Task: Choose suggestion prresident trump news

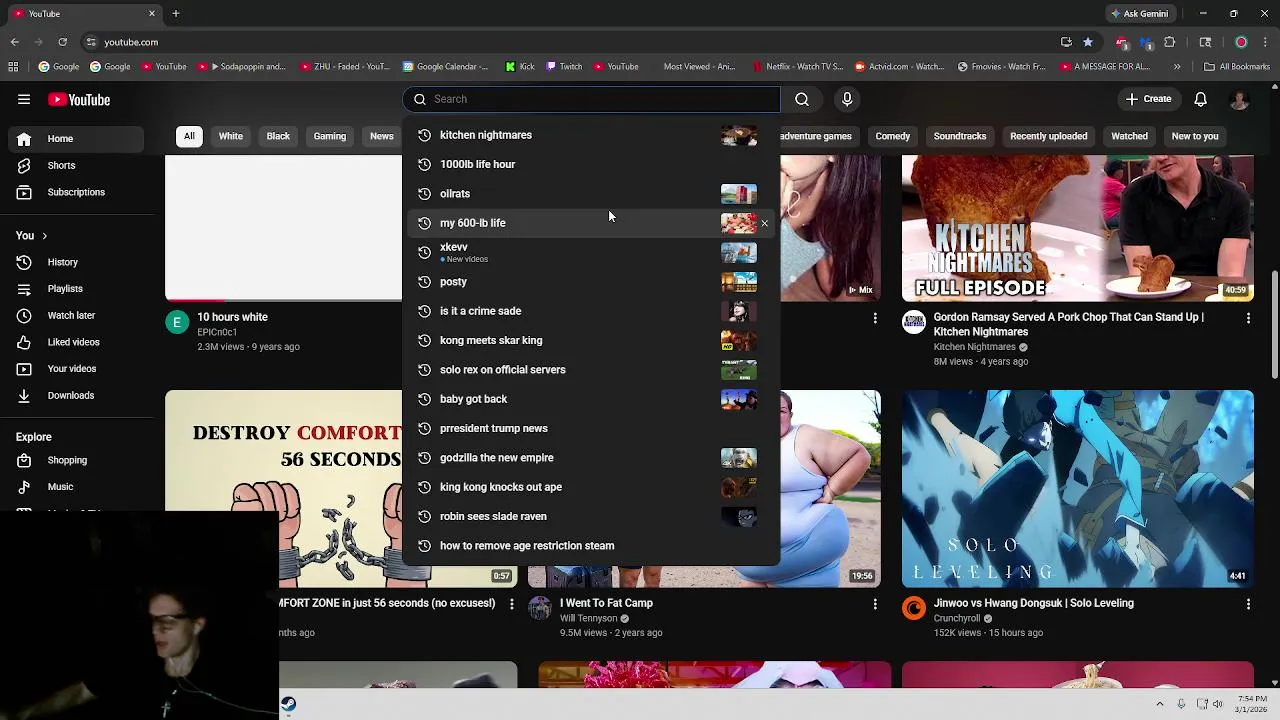Action: tap(591, 428)
